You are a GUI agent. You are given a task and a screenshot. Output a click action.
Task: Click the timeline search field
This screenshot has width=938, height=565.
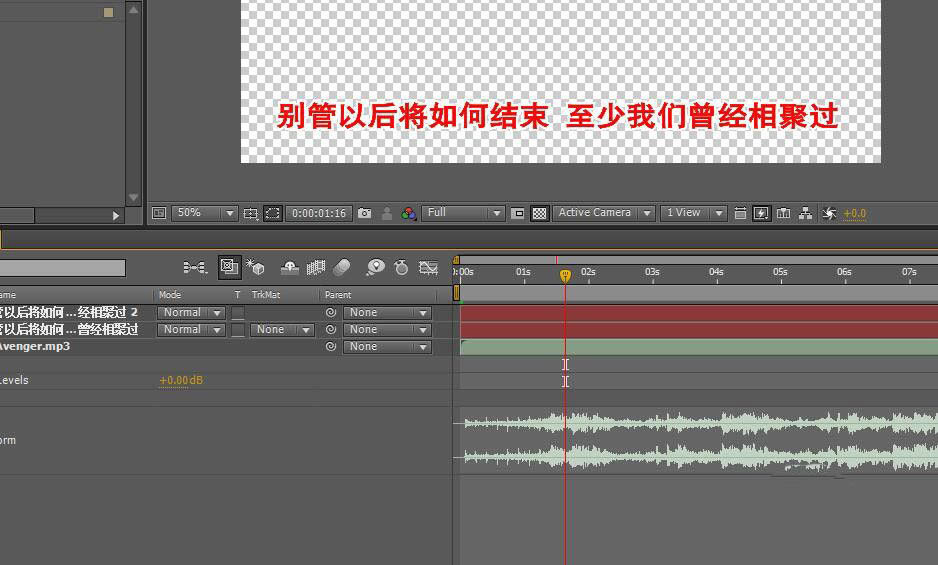(63, 268)
